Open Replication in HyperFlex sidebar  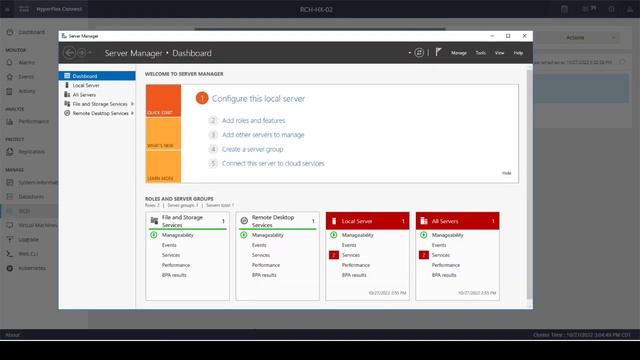click(31, 152)
